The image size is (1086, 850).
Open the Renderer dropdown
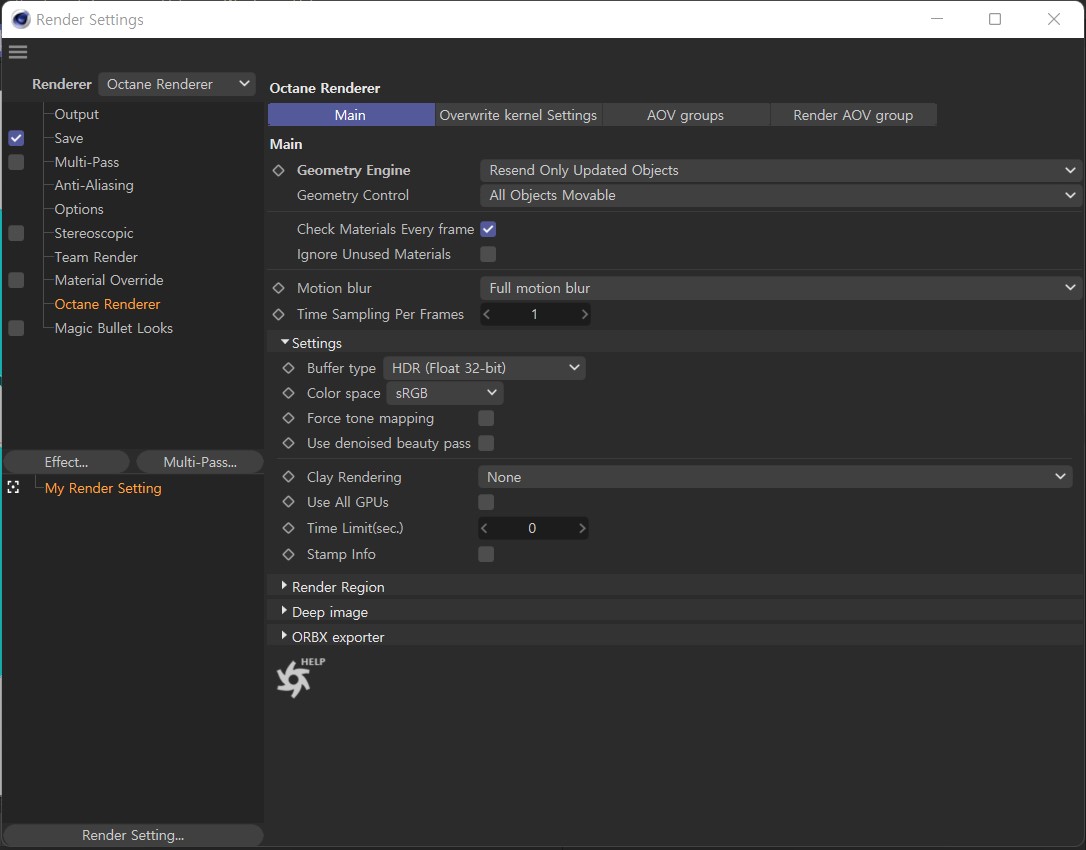coord(177,85)
